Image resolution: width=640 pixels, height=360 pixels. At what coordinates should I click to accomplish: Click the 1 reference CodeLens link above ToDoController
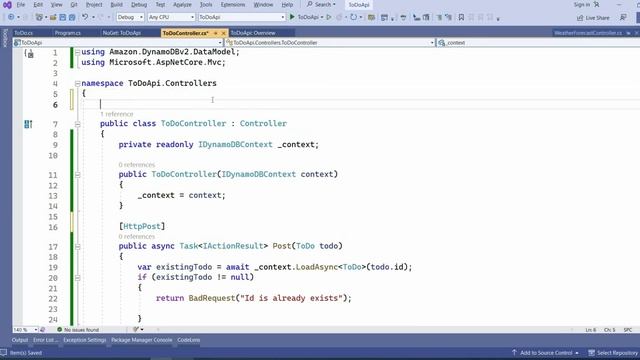coord(117,114)
